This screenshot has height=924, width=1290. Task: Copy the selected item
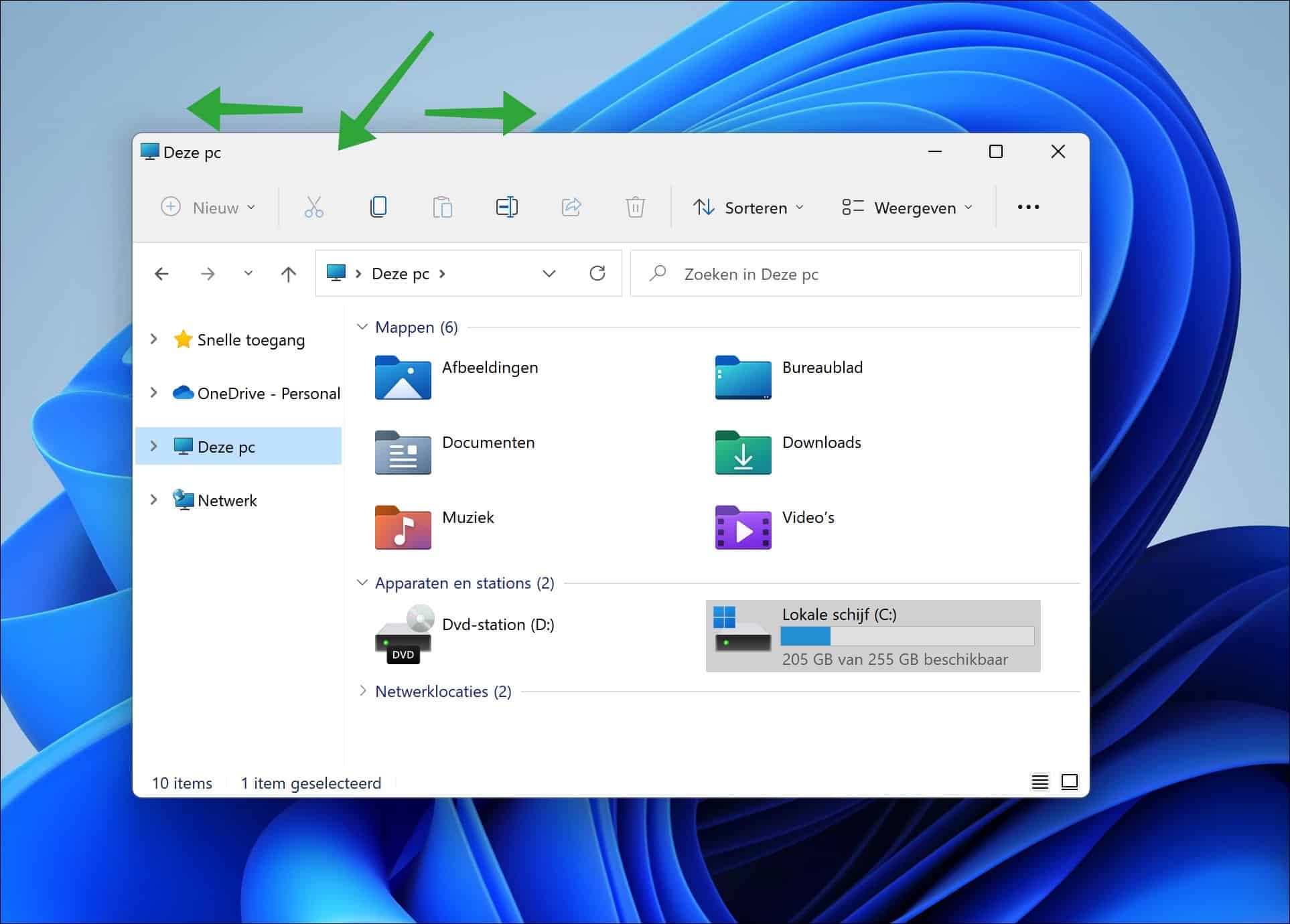pyautogui.click(x=378, y=208)
